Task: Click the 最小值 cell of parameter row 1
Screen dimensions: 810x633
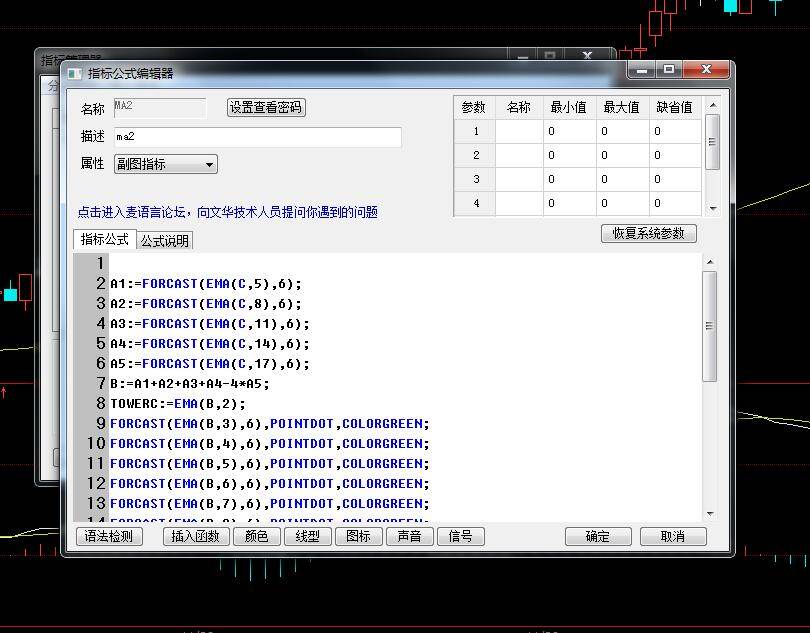Action: click(x=570, y=131)
